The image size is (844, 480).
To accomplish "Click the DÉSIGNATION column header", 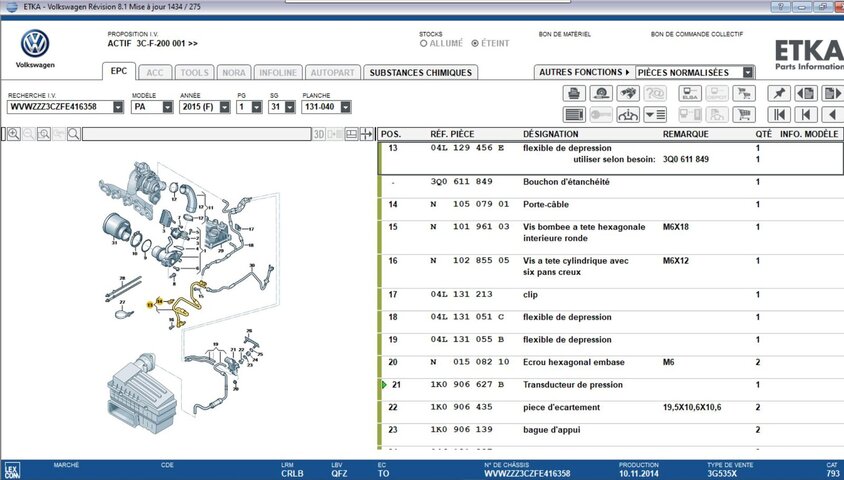I will (x=551, y=134).
